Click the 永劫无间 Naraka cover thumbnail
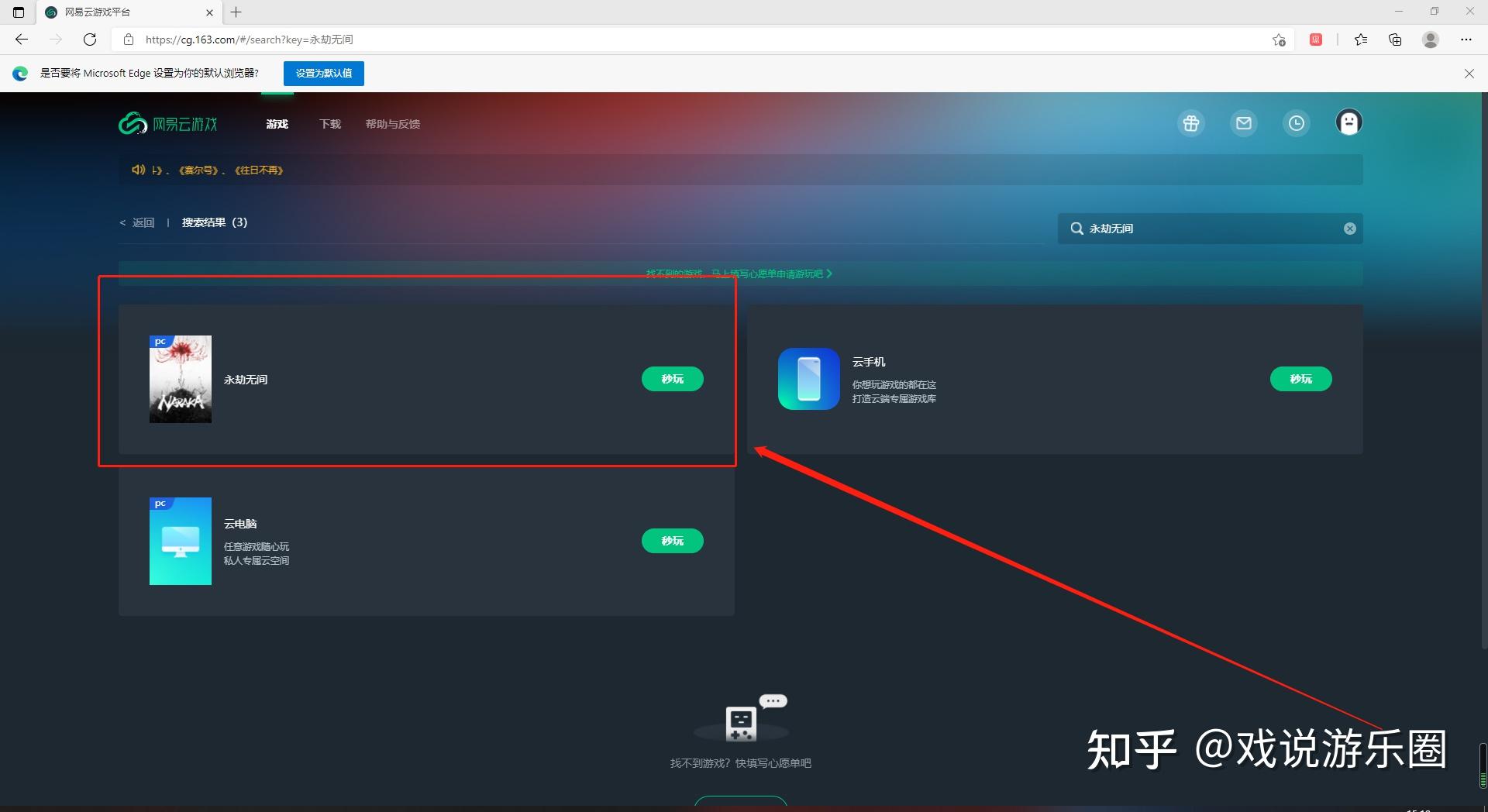This screenshot has height=812, width=1488. click(x=181, y=379)
